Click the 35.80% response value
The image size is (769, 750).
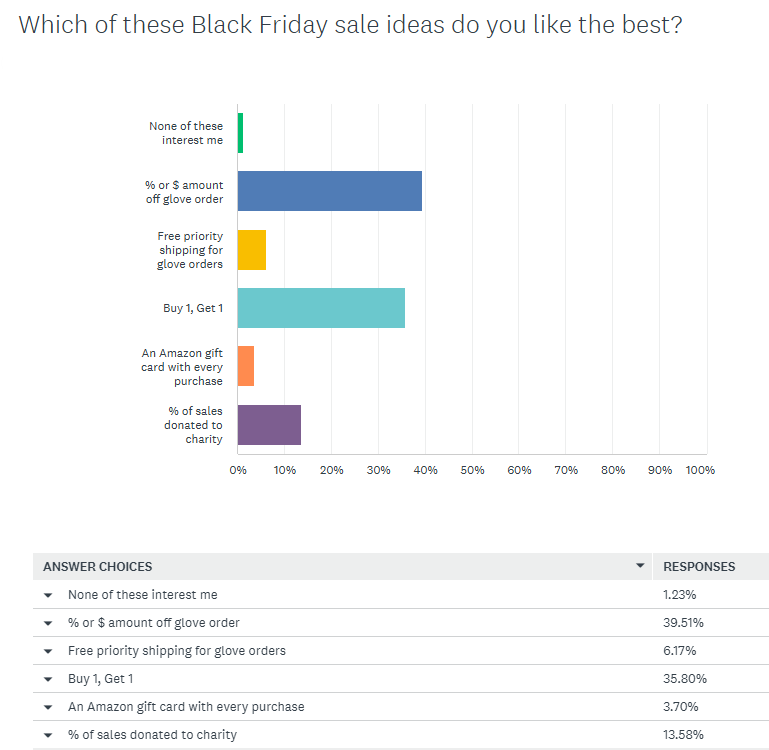[685, 679]
